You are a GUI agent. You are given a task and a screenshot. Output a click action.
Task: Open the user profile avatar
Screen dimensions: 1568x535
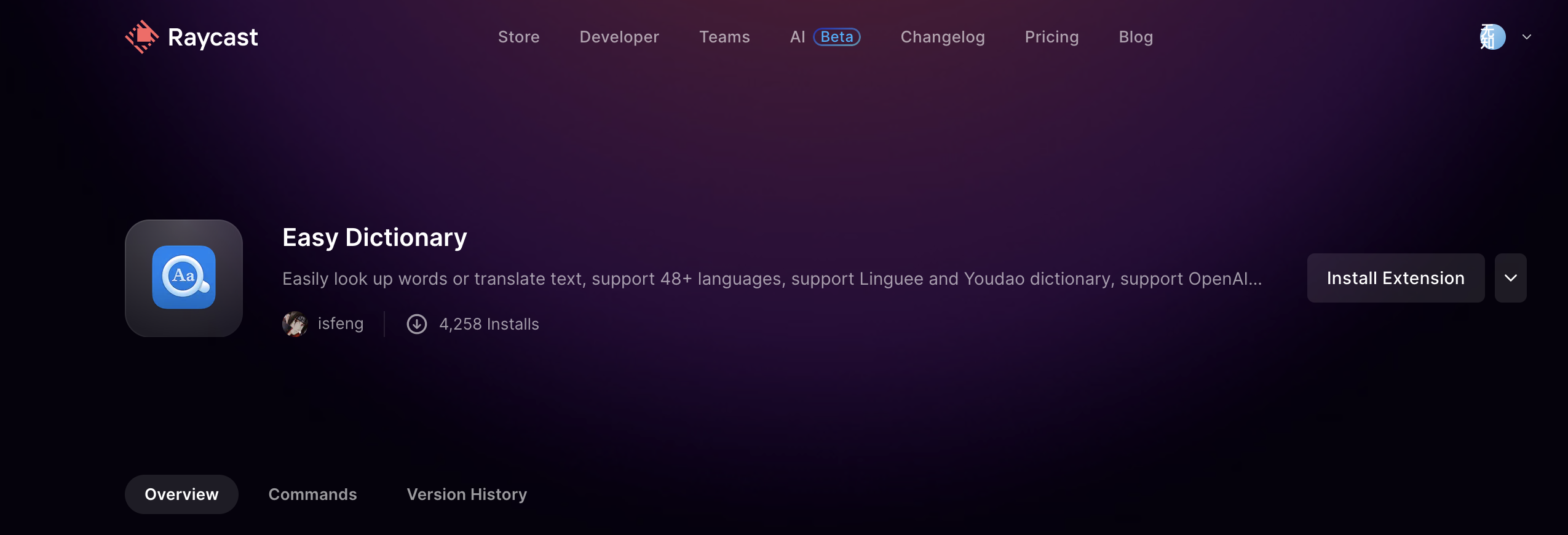(x=1492, y=37)
